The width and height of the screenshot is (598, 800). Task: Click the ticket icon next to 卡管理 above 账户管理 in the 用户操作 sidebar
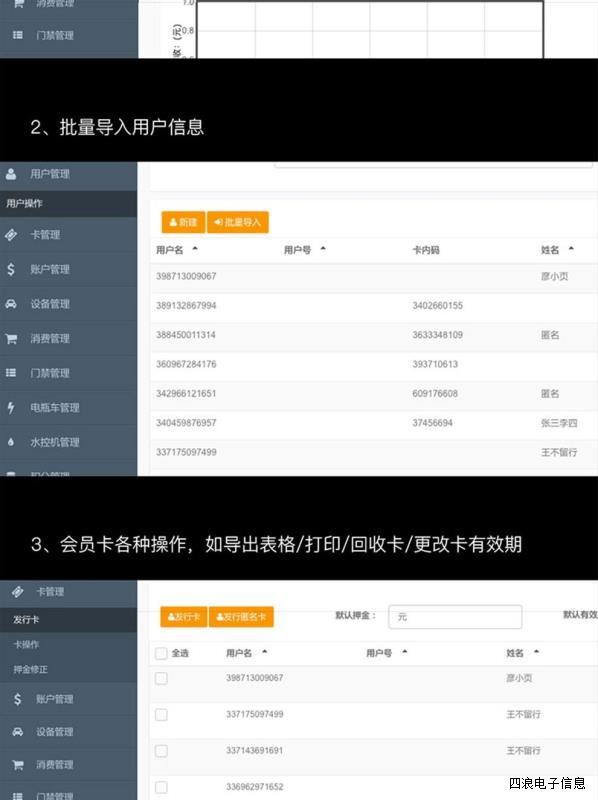(11, 235)
